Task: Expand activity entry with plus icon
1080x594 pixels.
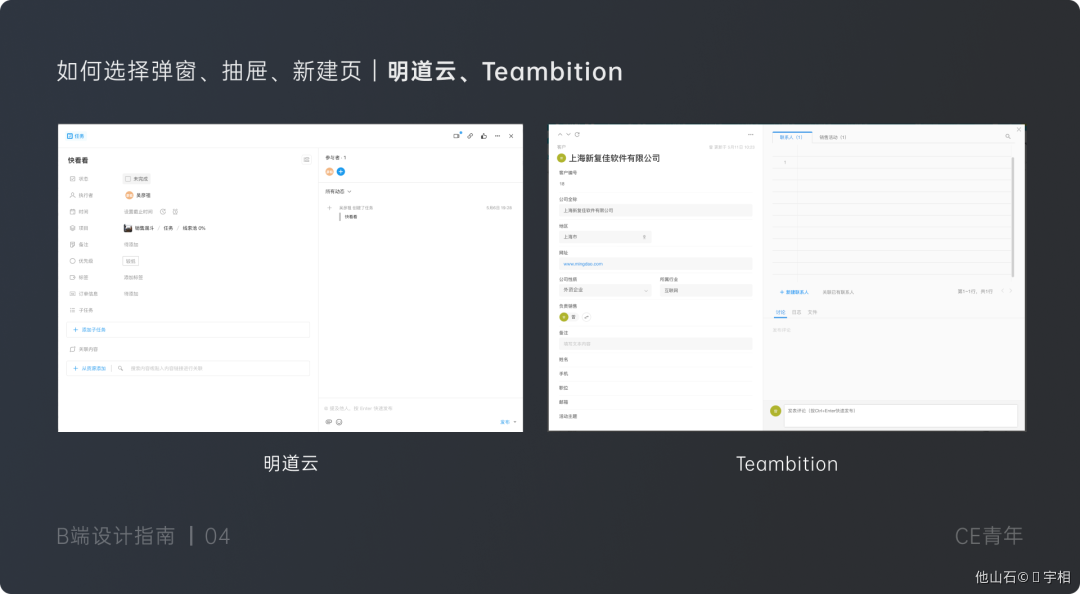Action: (329, 207)
